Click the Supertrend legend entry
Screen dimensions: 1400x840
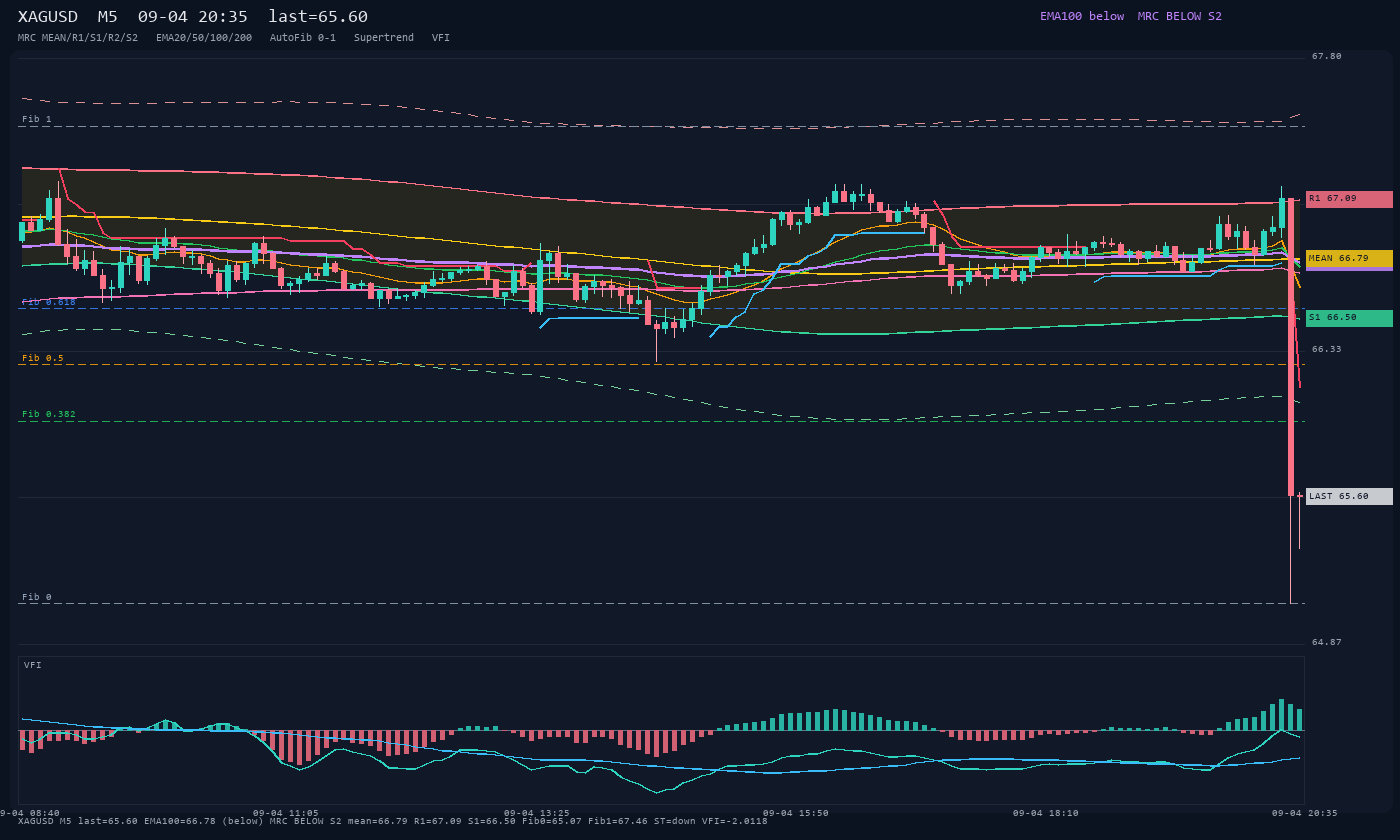(384, 38)
